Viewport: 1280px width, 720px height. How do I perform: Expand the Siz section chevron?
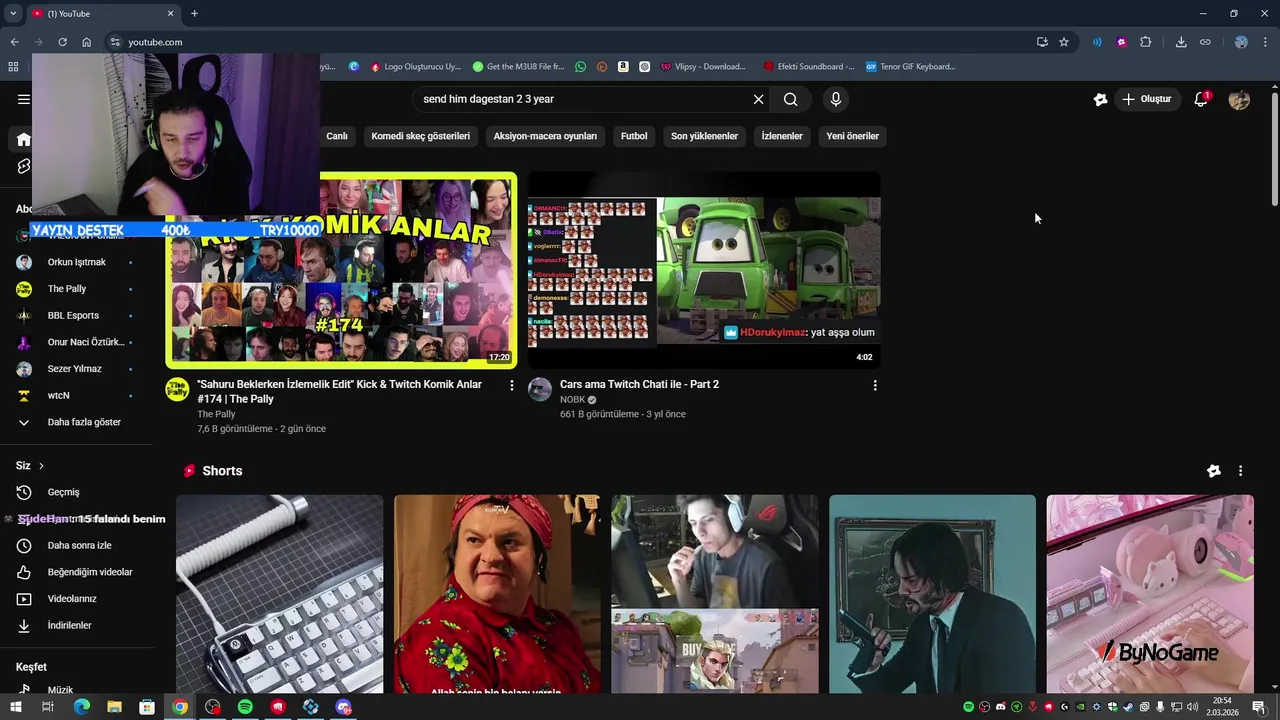point(41,466)
